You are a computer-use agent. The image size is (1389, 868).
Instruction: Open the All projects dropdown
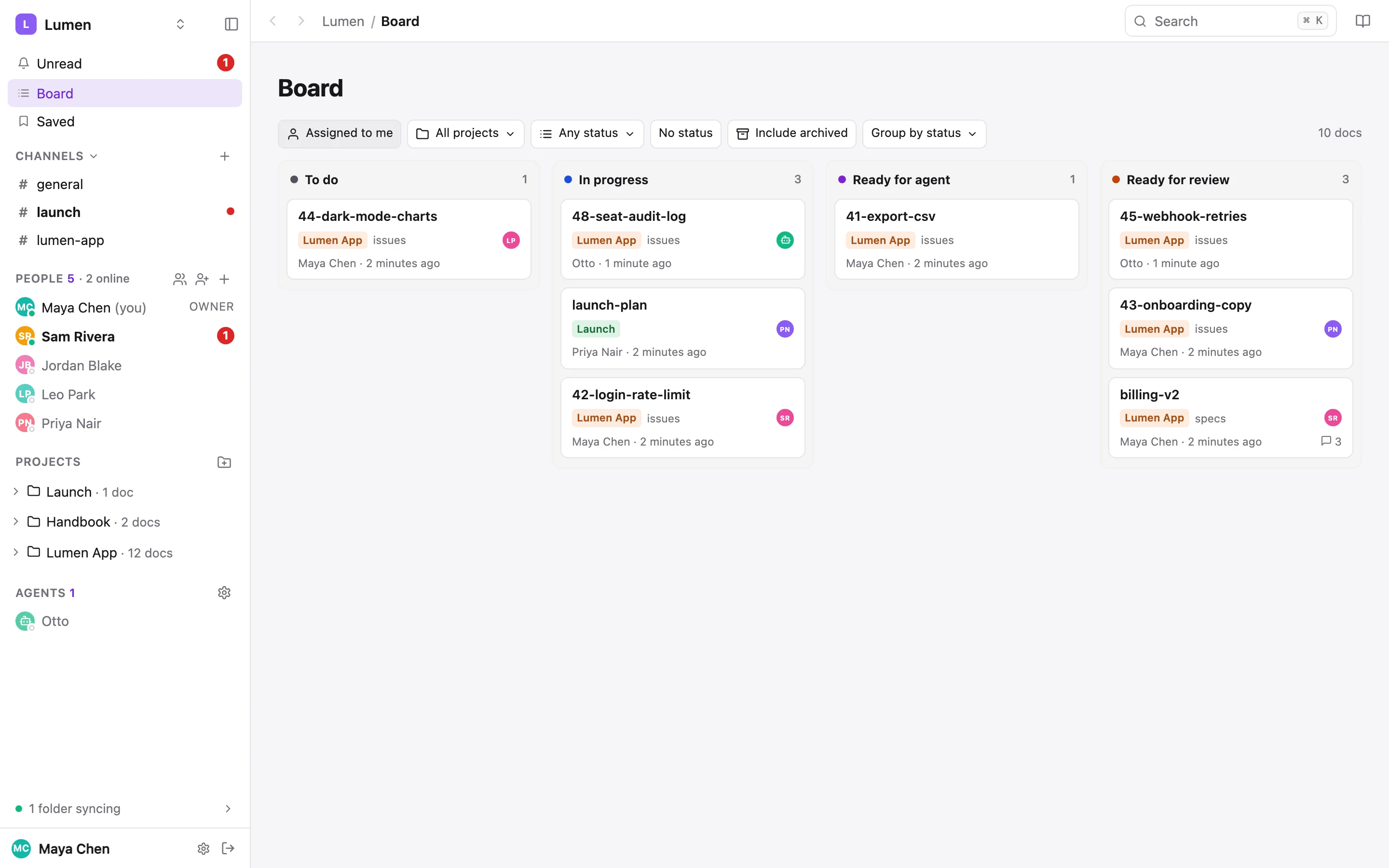(465, 134)
